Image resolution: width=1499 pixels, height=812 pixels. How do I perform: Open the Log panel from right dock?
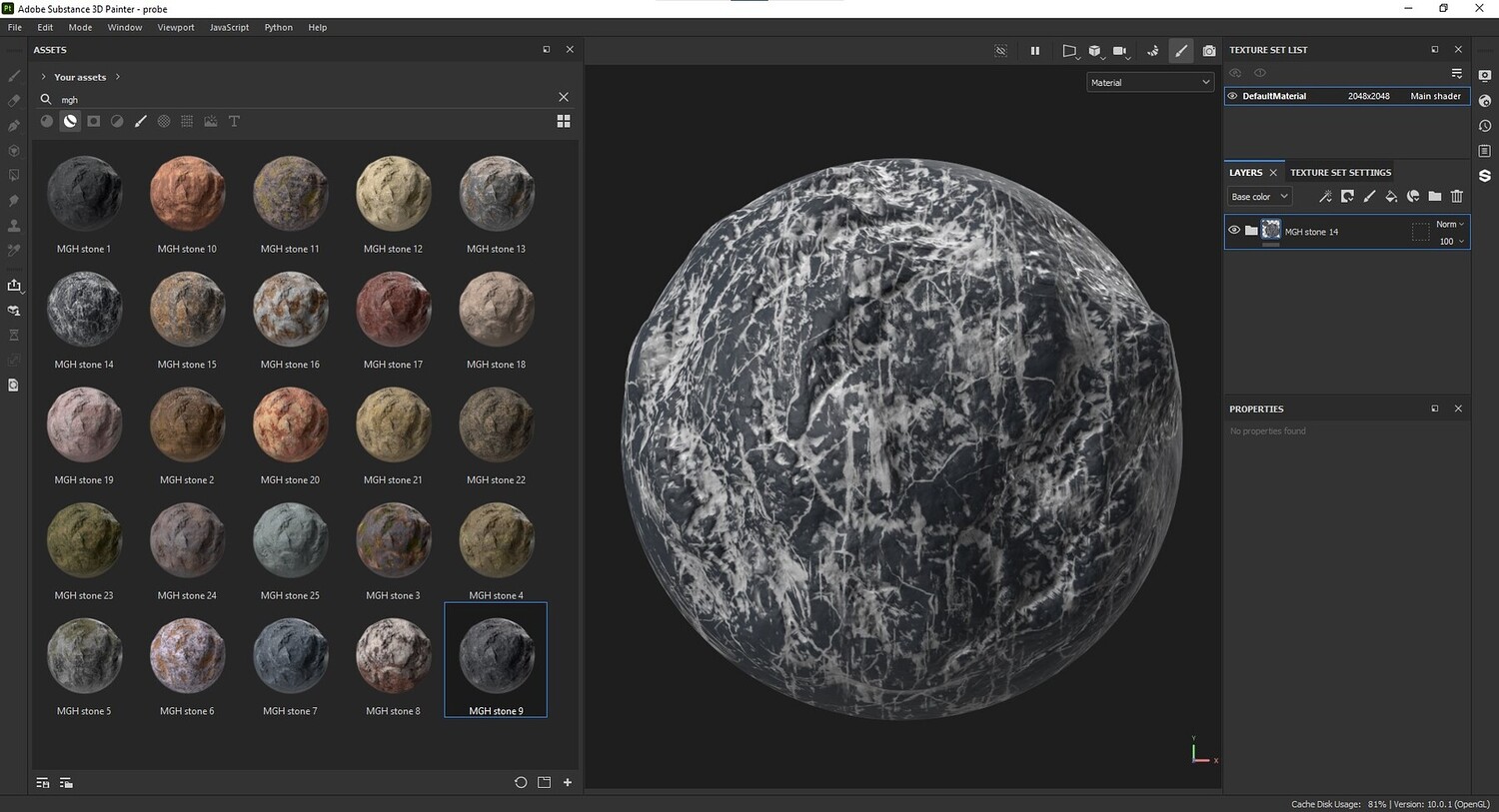[1485, 151]
